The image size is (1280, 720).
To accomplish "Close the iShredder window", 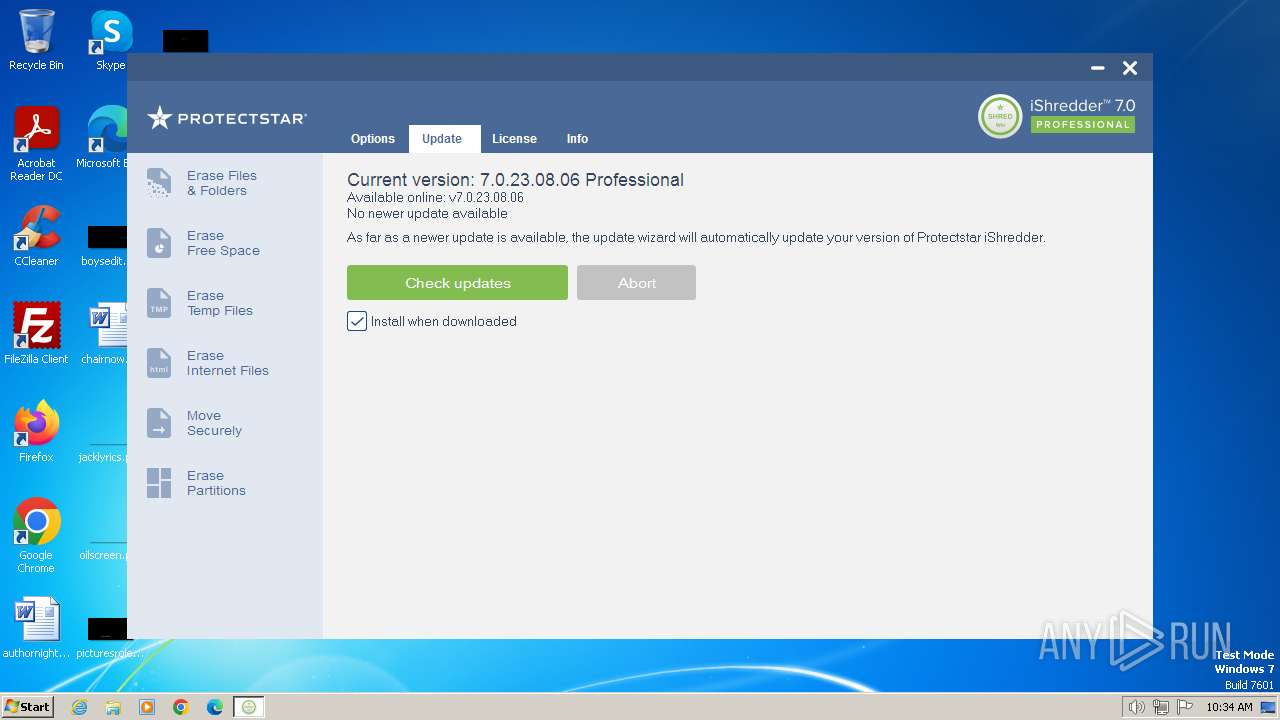I will [1130, 68].
